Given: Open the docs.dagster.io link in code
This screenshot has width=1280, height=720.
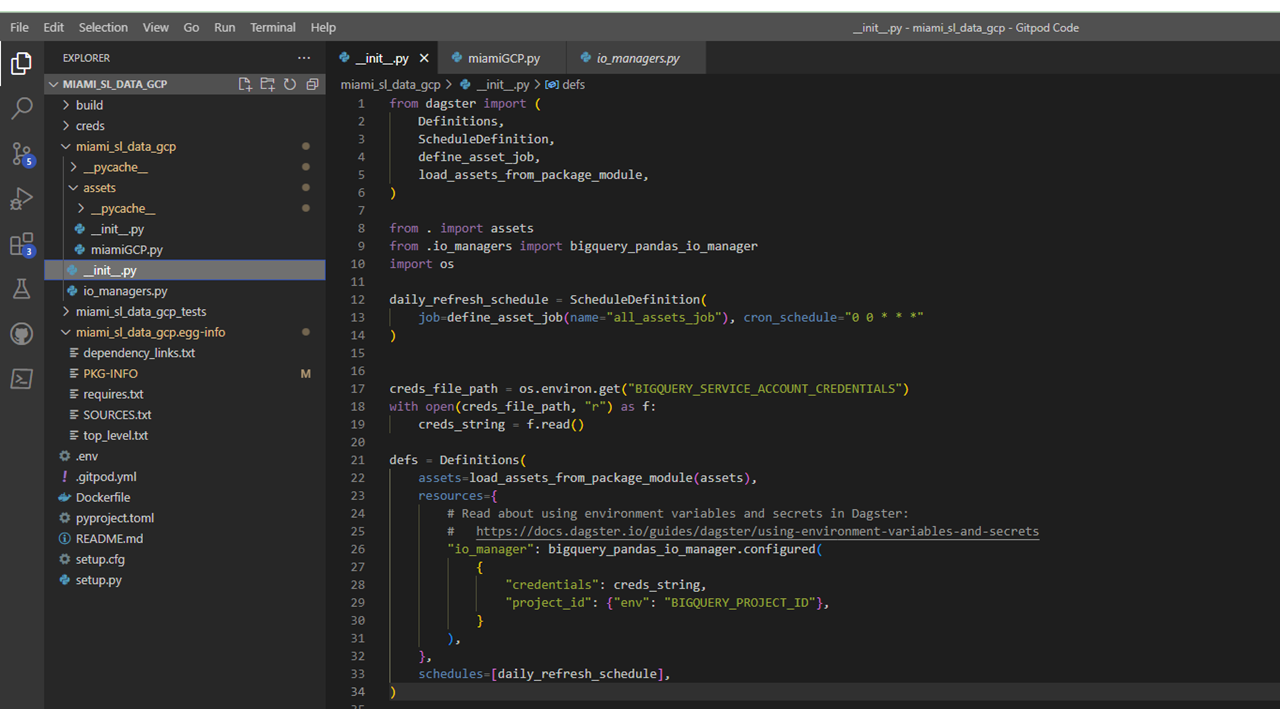Looking at the screenshot, I should click(x=757, y=532).
